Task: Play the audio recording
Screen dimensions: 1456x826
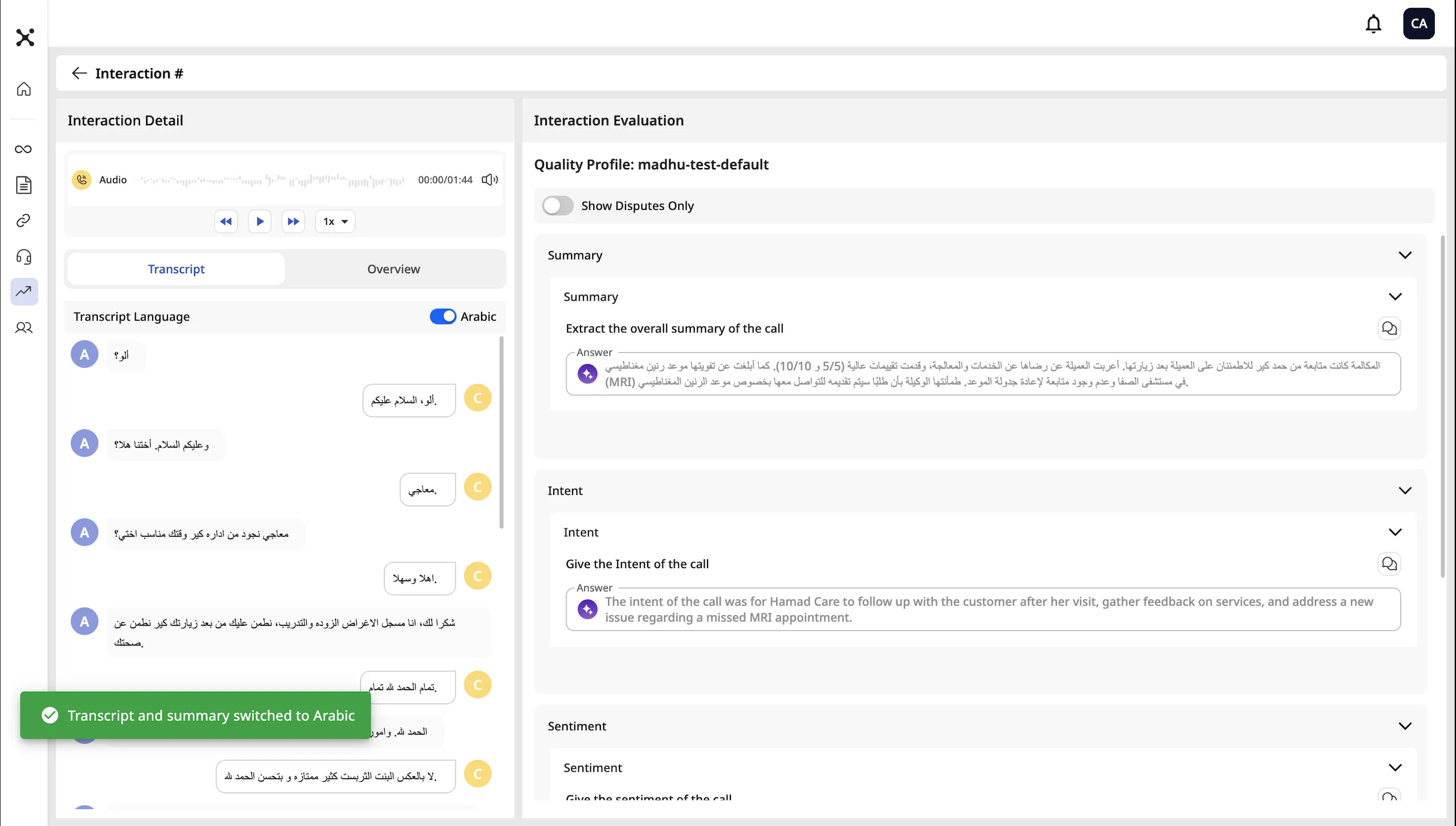Action: [x=260, y=221]
